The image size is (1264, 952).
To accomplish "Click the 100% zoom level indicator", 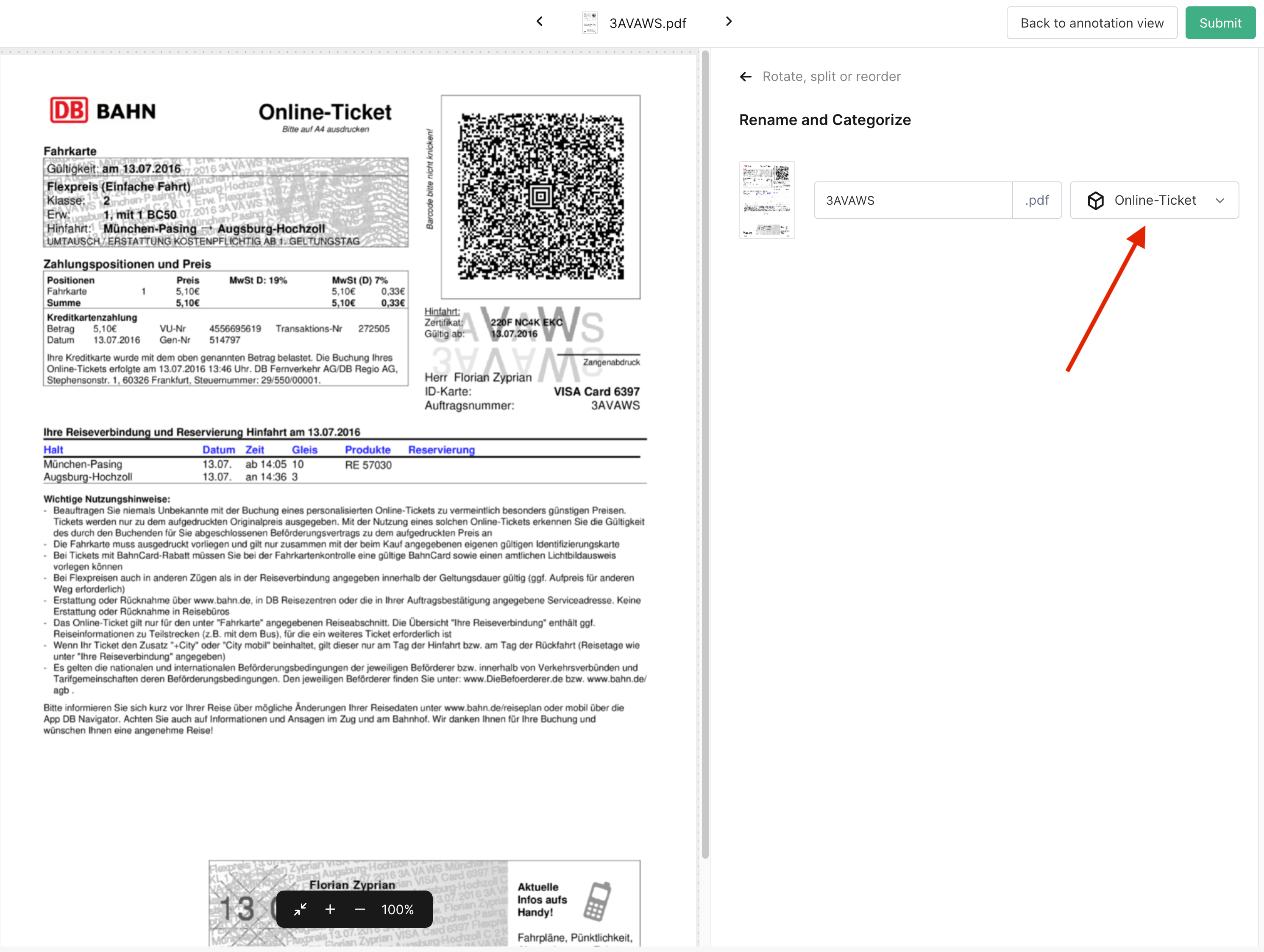I will 398,909.
